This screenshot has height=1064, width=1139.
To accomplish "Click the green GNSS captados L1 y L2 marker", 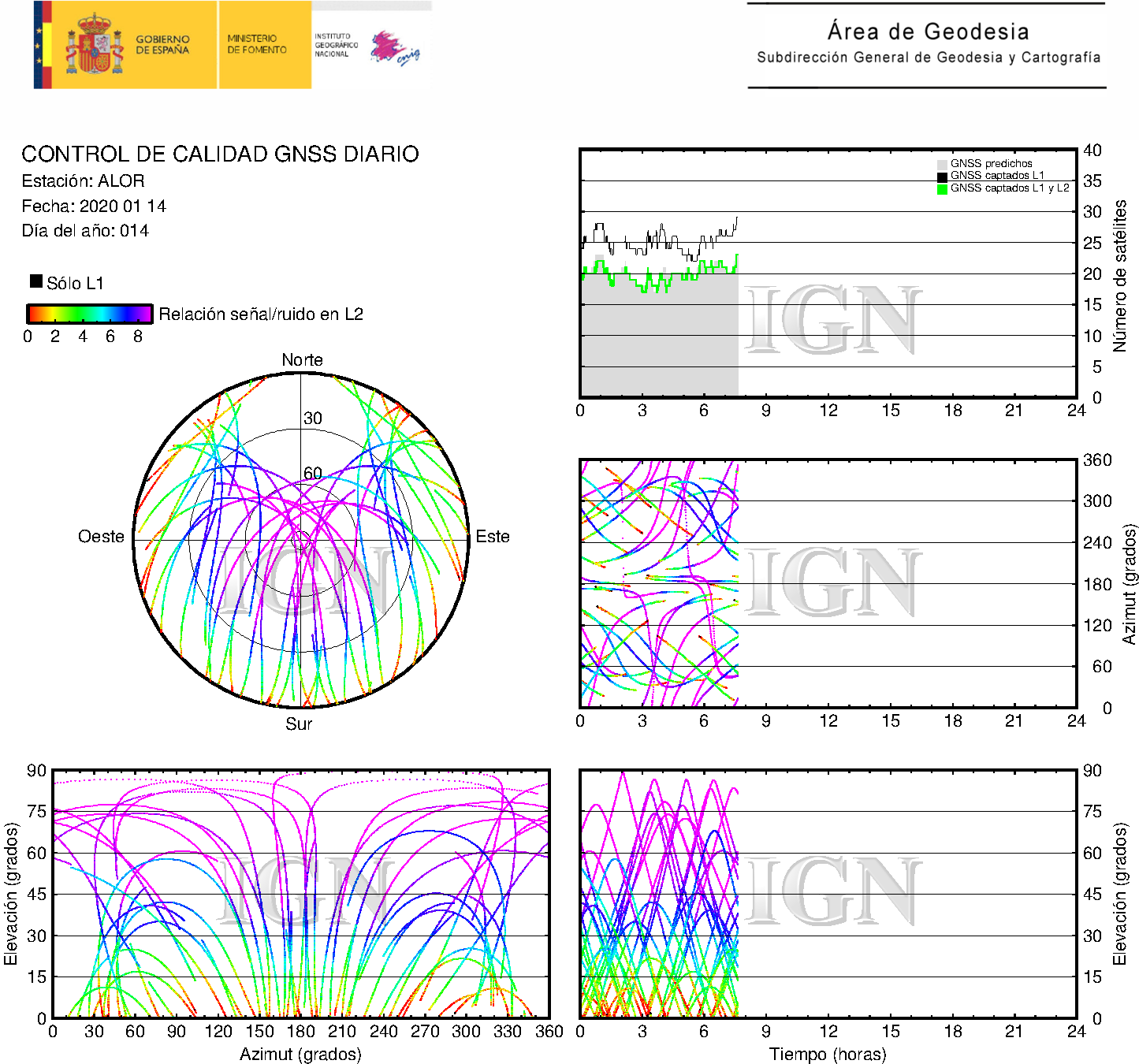I will 942,189.
